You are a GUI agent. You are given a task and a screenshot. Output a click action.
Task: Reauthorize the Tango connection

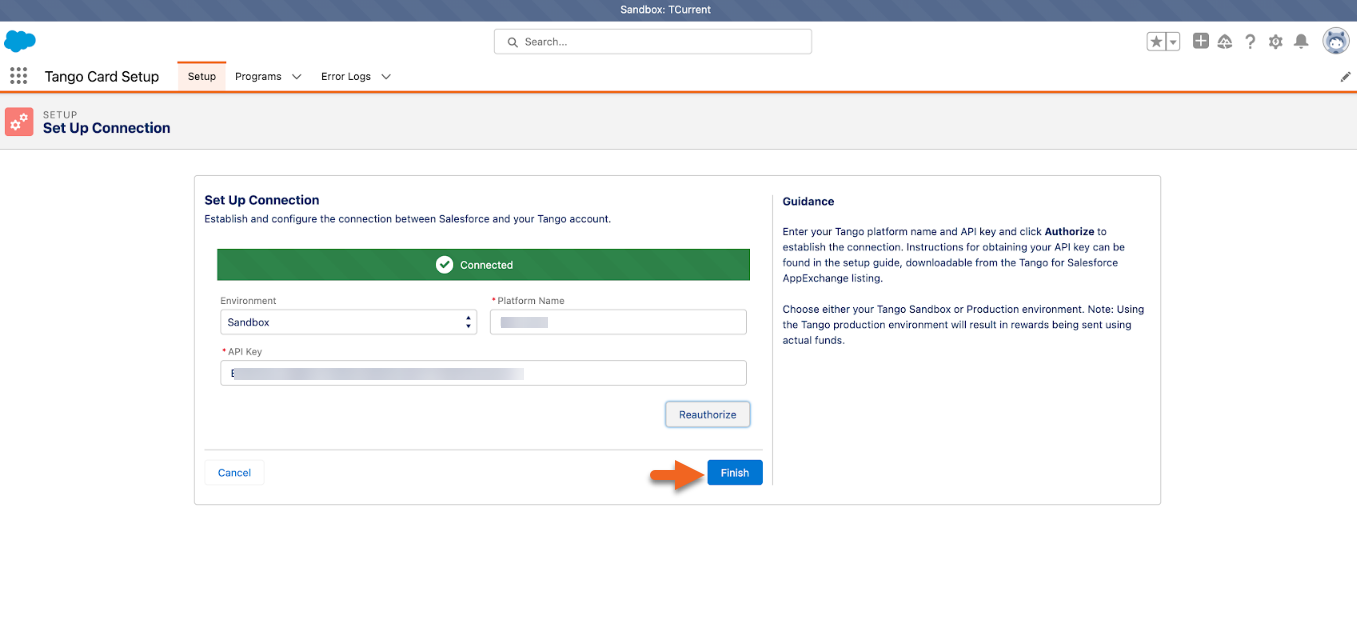(707, 414)
